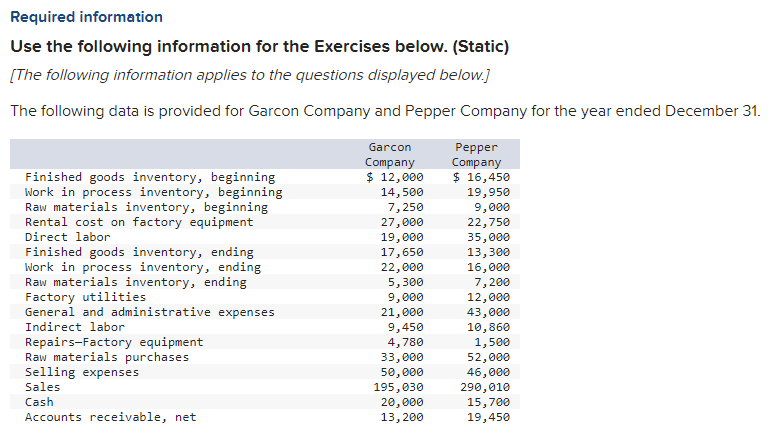Click the 'Raw materials inventory, ending' label
This screenshot has width=769, height=436.
tap(136, 282)
